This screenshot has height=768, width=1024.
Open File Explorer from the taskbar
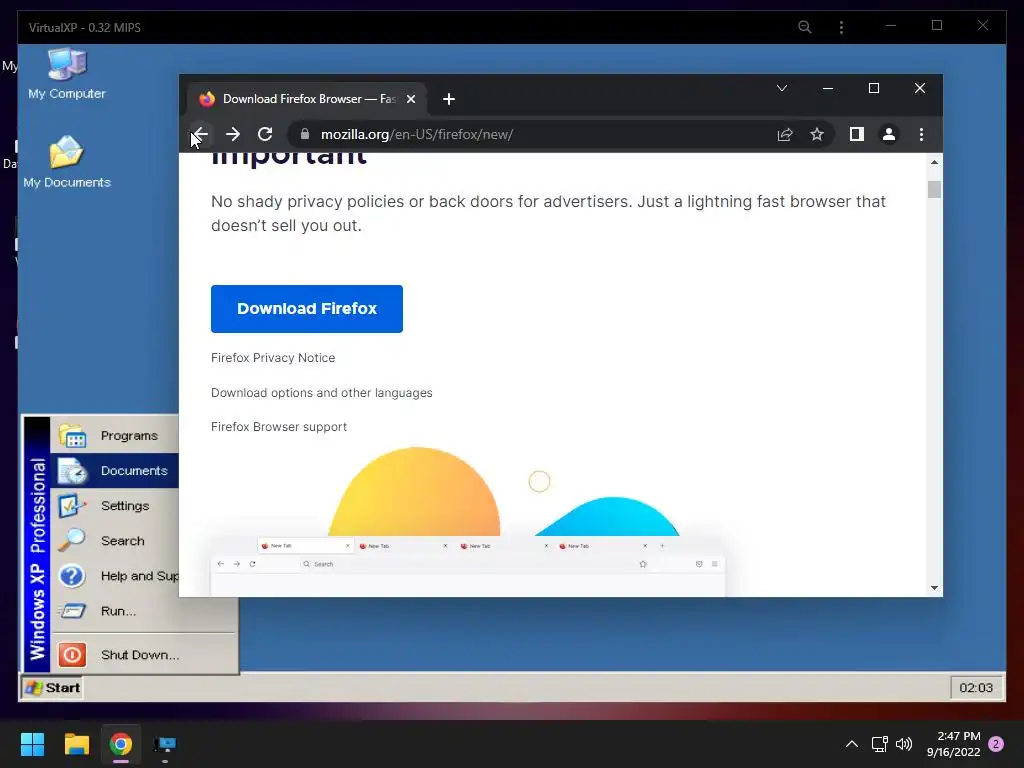(76, 744)
